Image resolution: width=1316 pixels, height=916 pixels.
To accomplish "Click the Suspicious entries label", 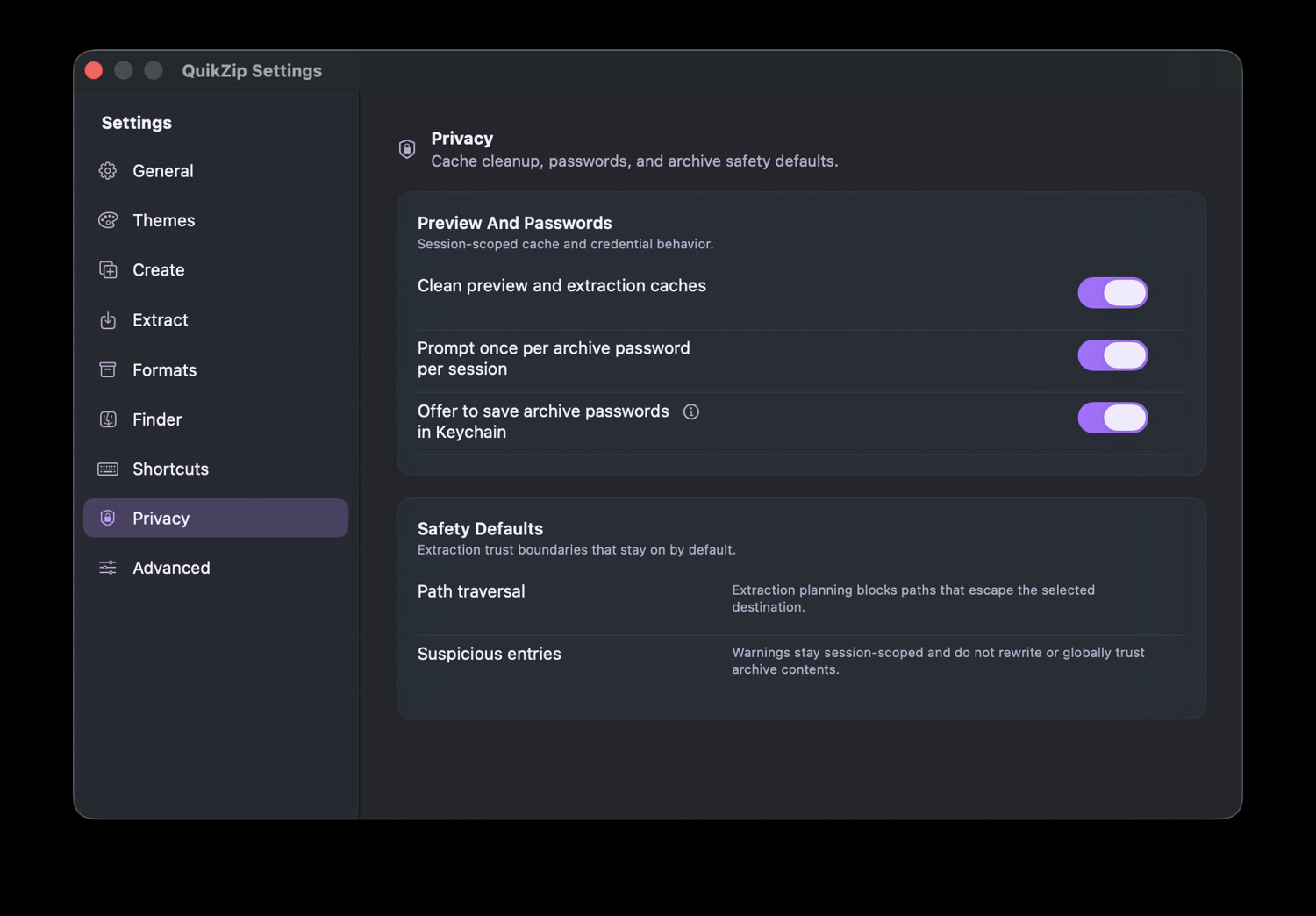I will (489, 654).
